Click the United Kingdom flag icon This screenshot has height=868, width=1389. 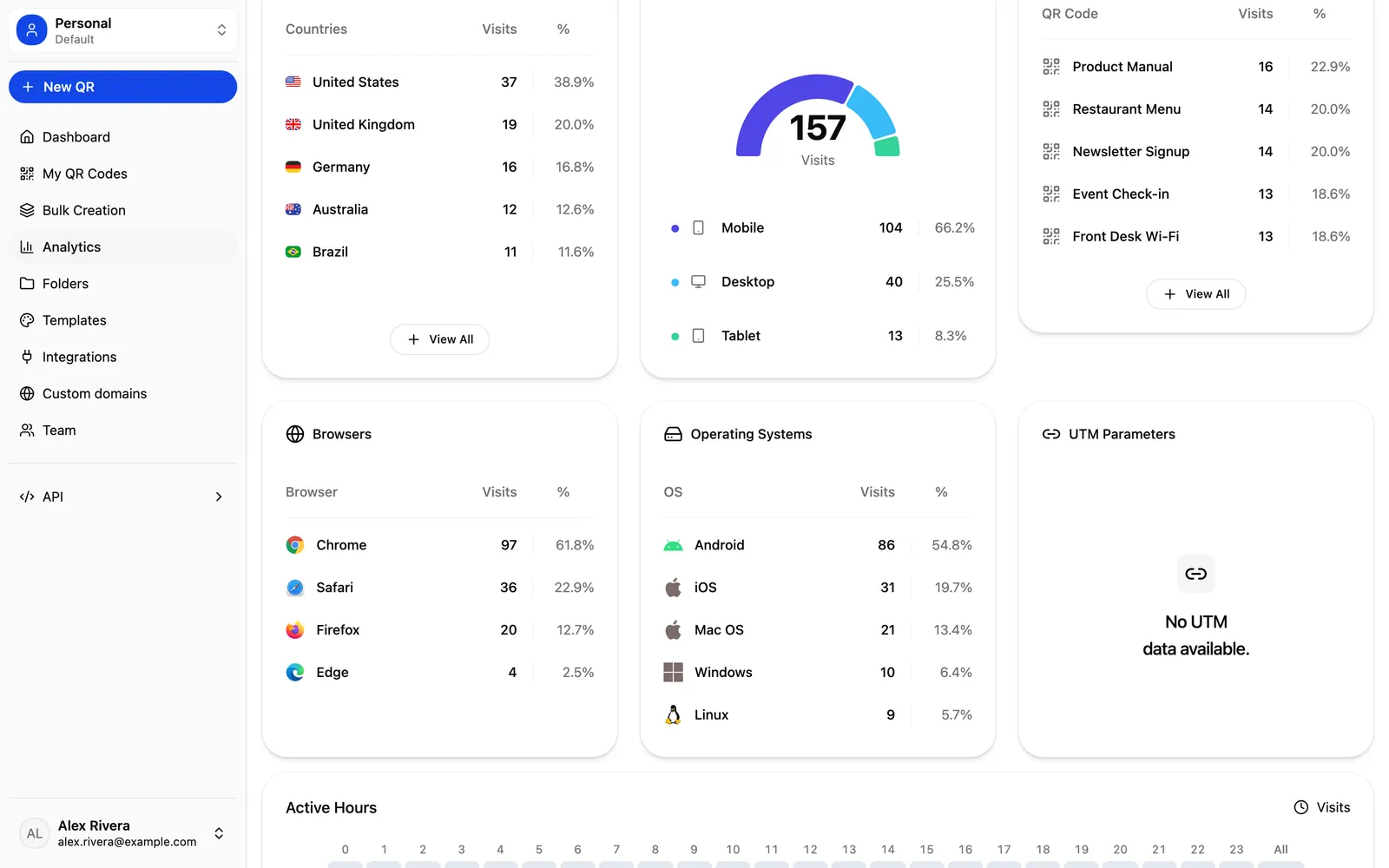click(293, 124)
